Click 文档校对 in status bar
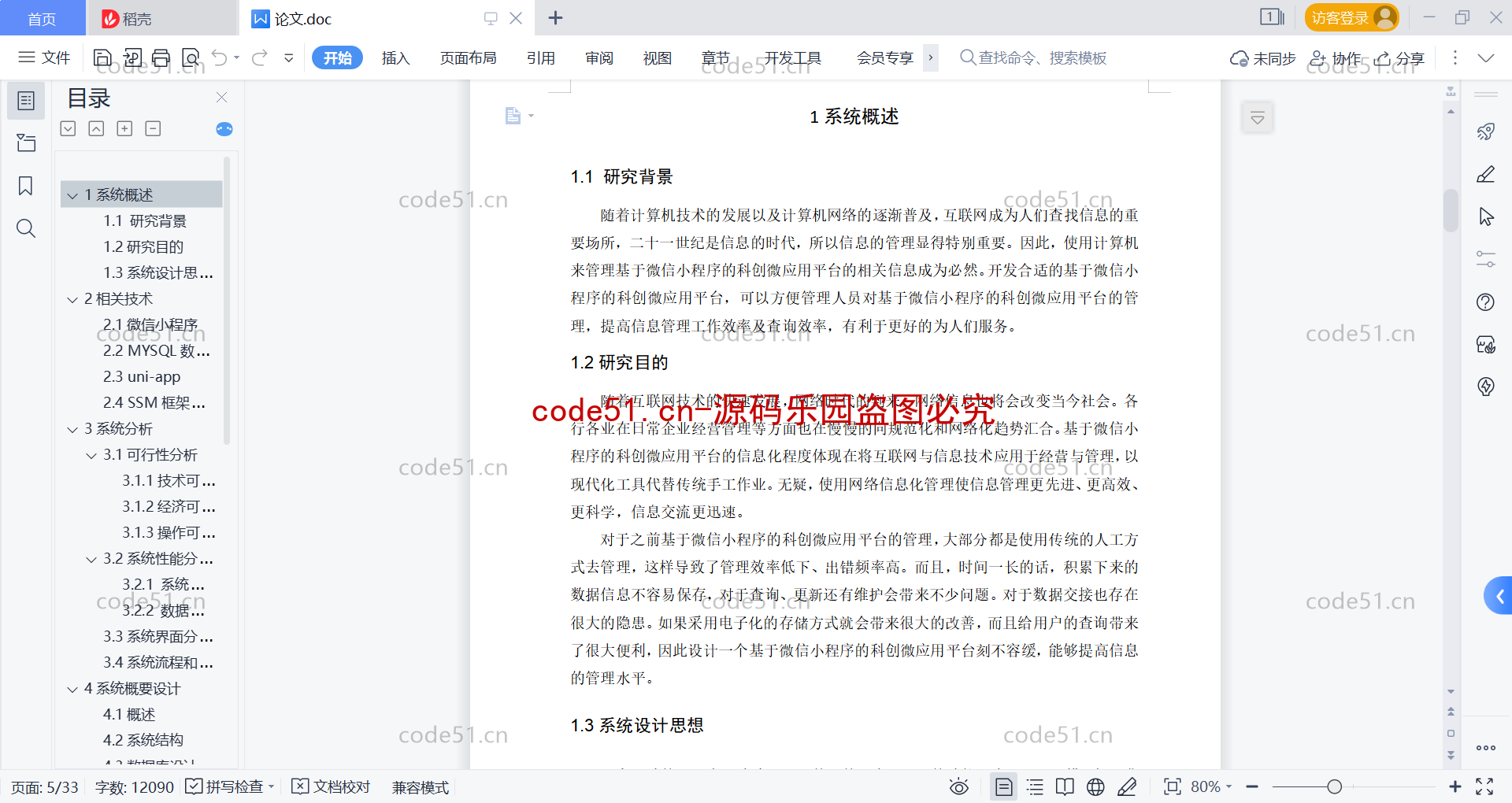1512x803 pixels. (x=331, y=786)
